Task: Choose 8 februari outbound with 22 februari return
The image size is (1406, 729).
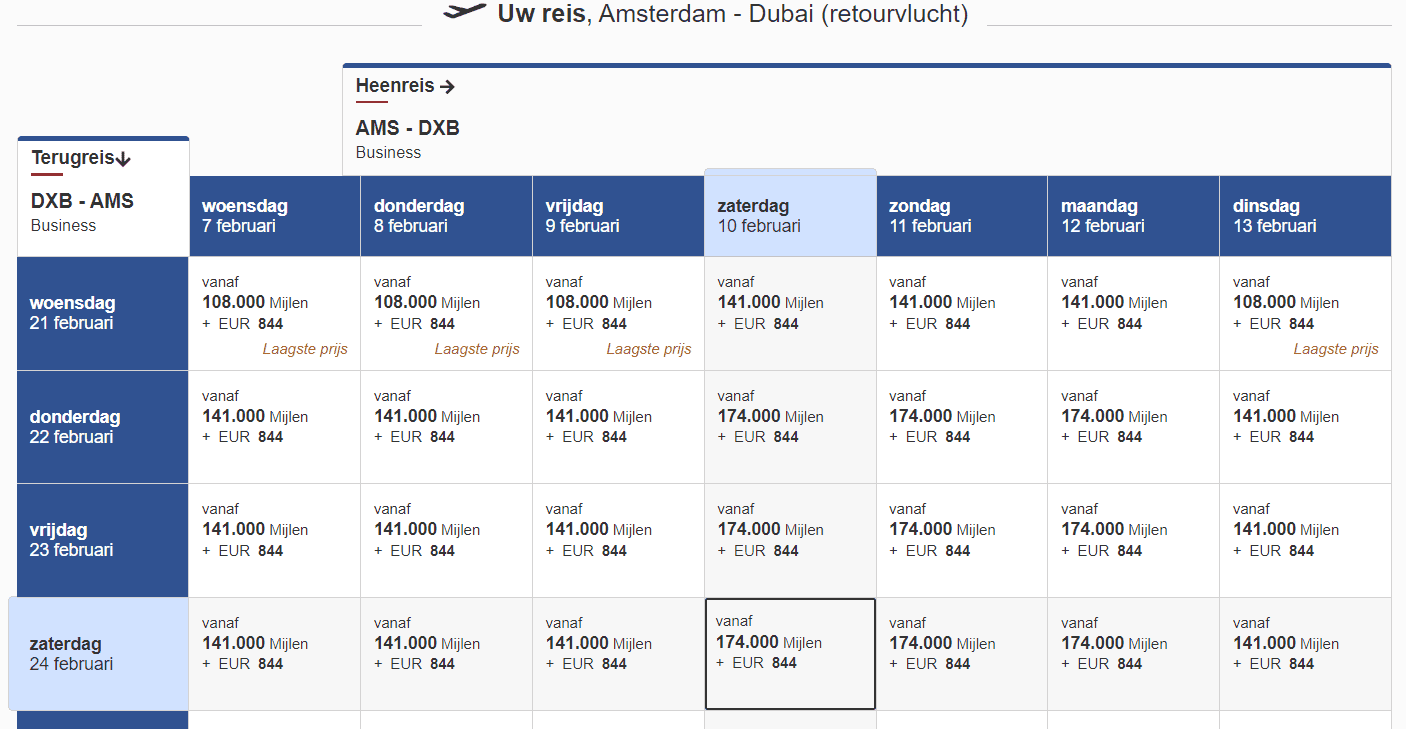Action: [446, 427]
